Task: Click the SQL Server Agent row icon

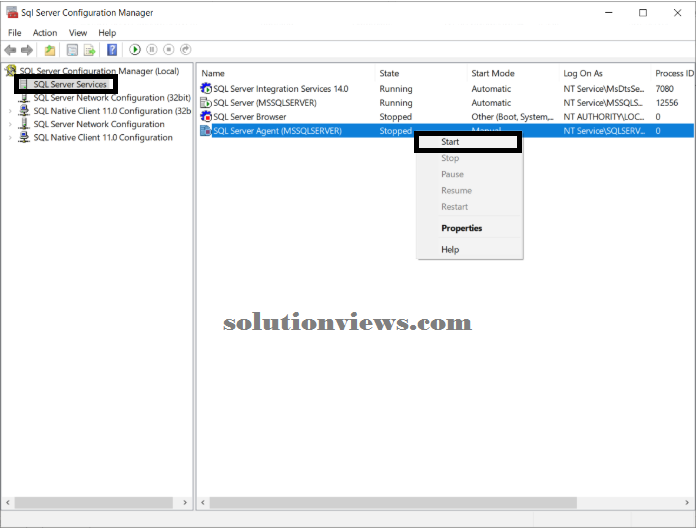Action: (x=206, y=131)
